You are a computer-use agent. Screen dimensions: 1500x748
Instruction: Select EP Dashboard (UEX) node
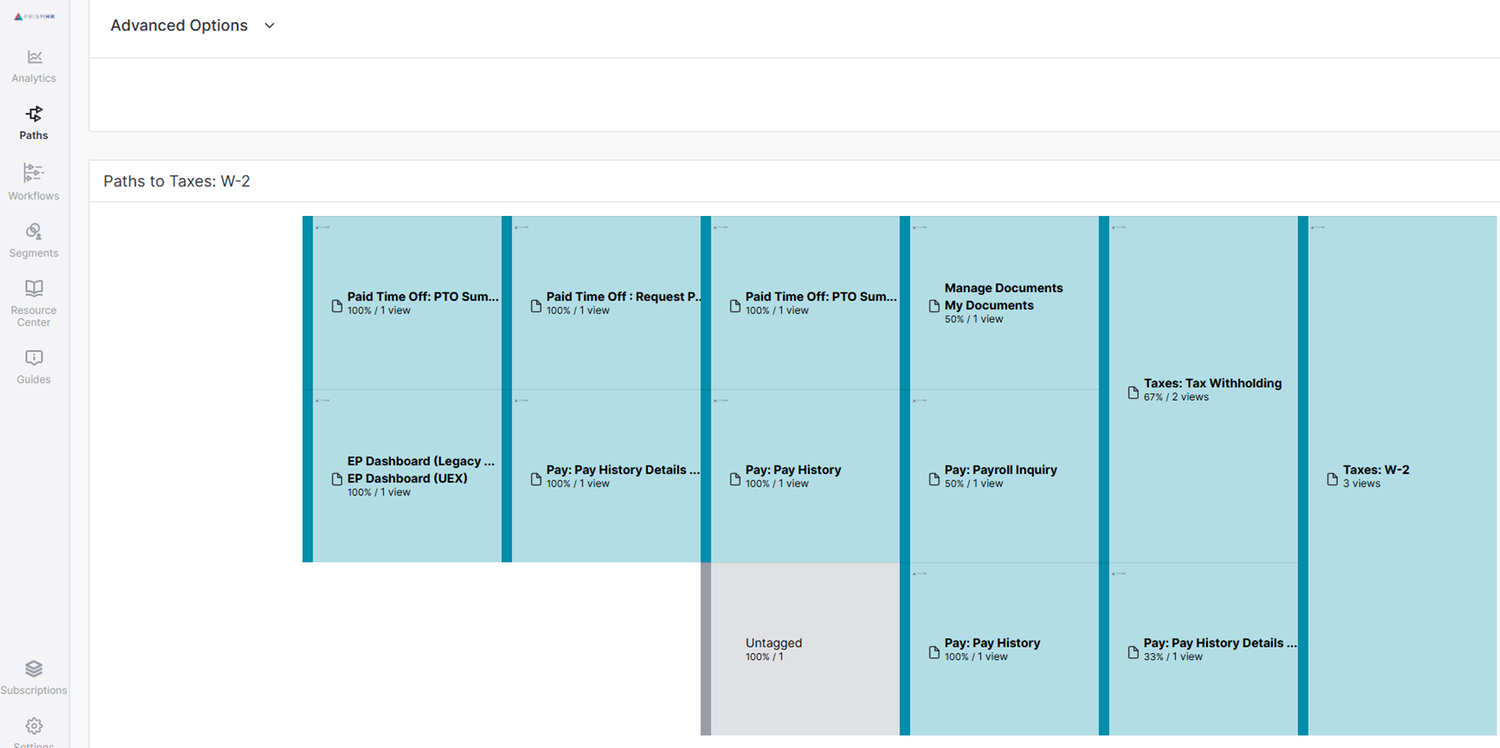point(407,476)
